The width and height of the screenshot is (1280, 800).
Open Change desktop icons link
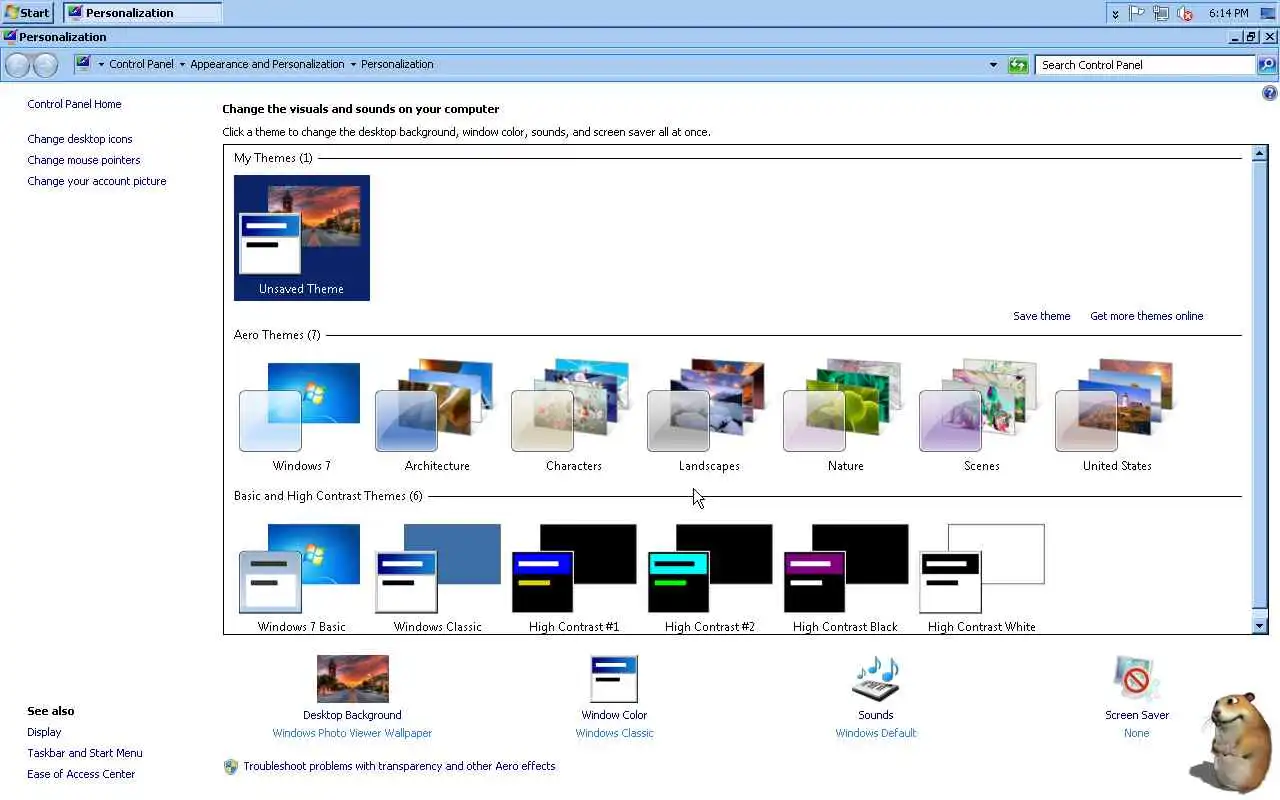point(80,139)
